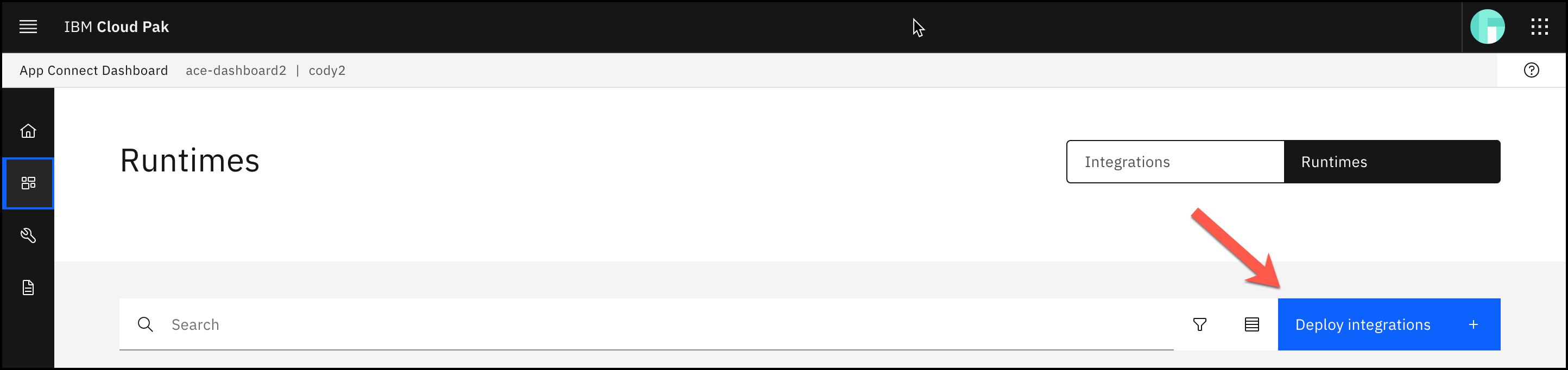The image size is (1568, 370).
Task: Open filter options for the runtimes list
Action: (x=1200, y=324)
